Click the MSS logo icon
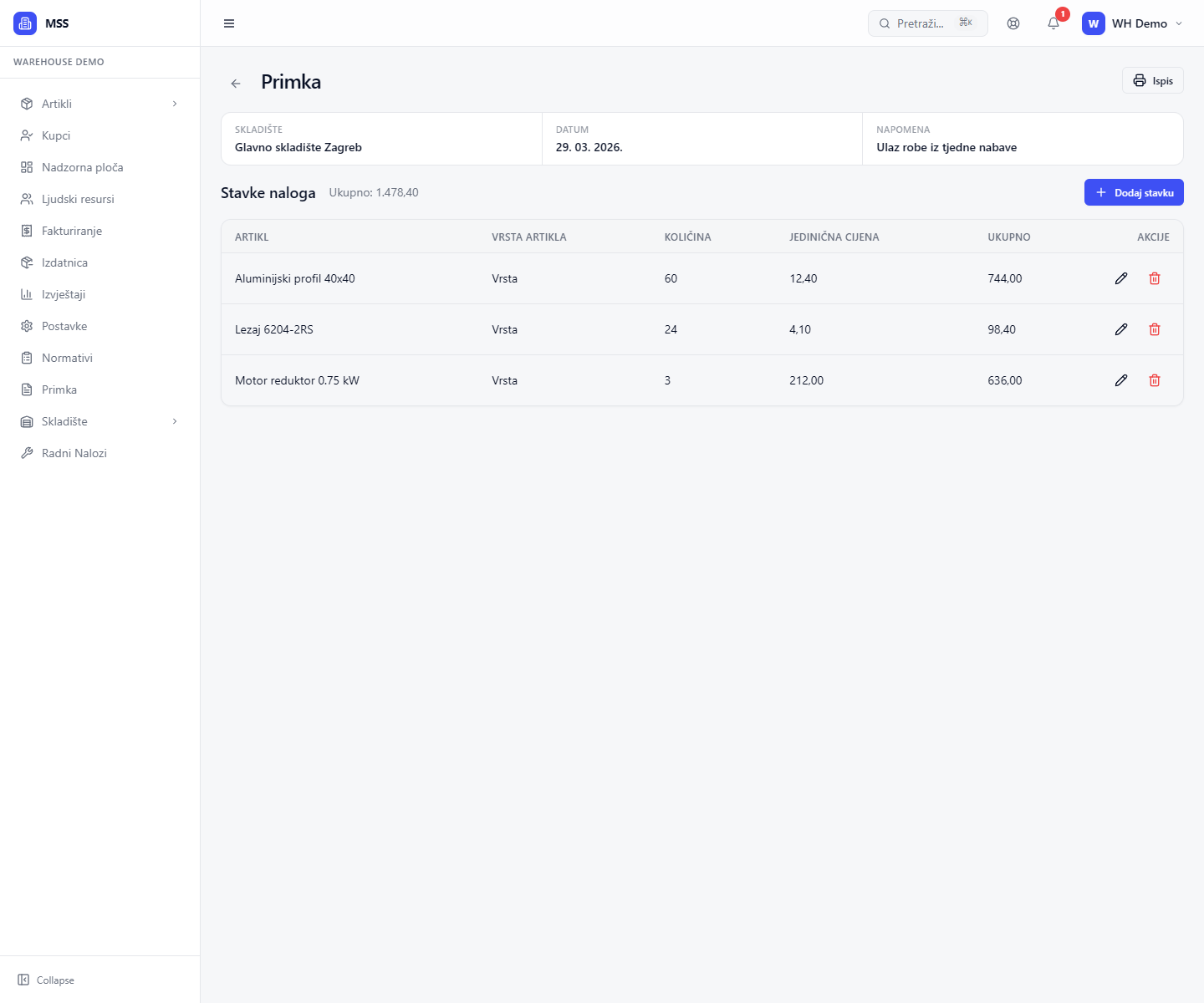 pos(25,23)
